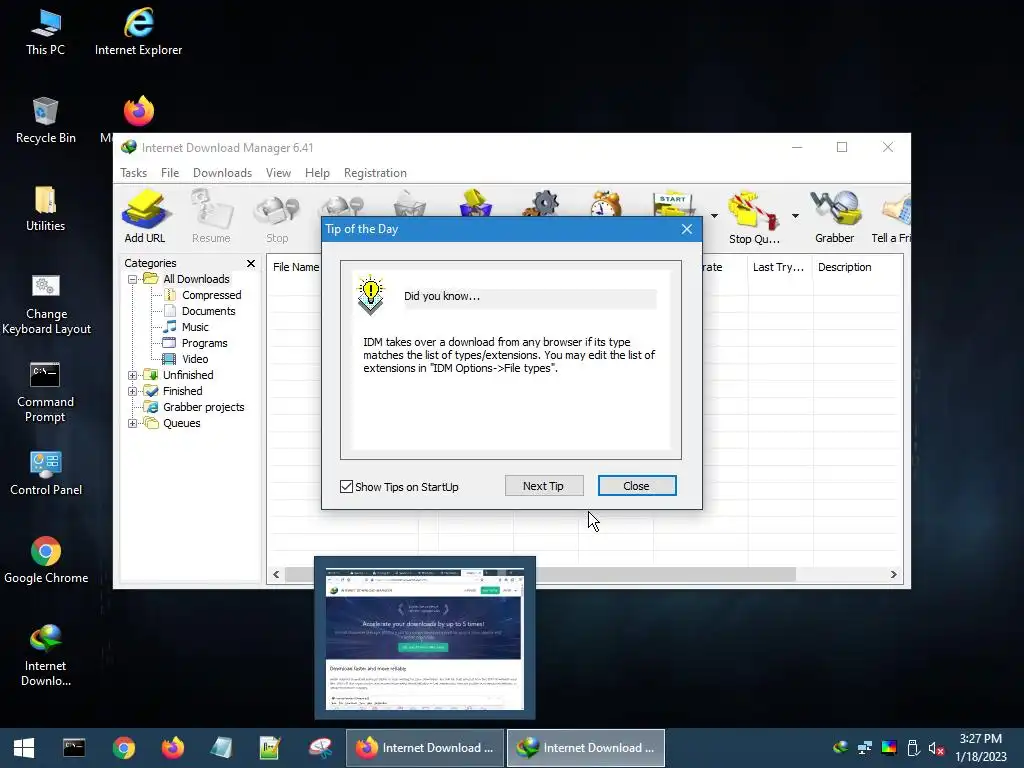Viewport: 1024px width, 768px height.
Task: Open the File menu
Action: tap(170, 173)
